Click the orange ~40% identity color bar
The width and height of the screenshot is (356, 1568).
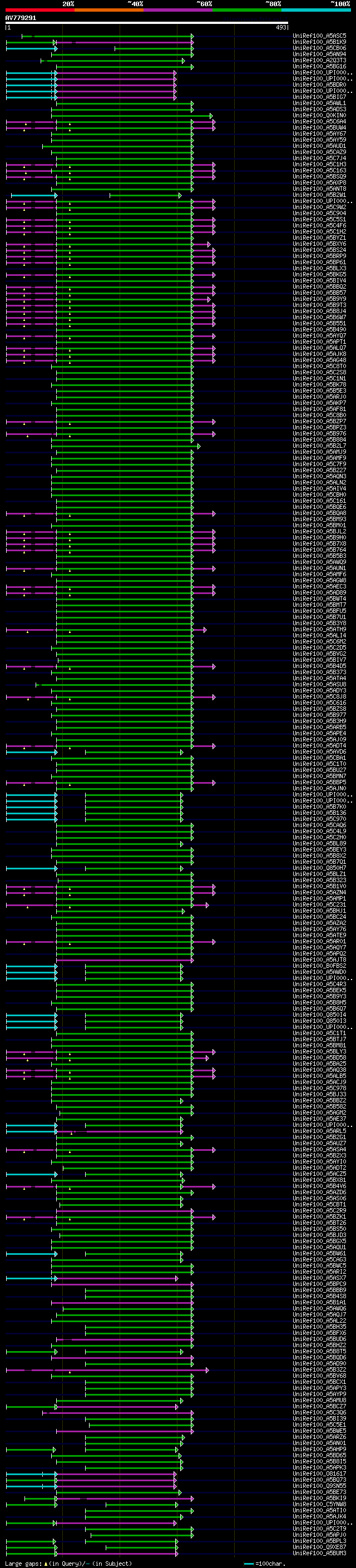109,10
